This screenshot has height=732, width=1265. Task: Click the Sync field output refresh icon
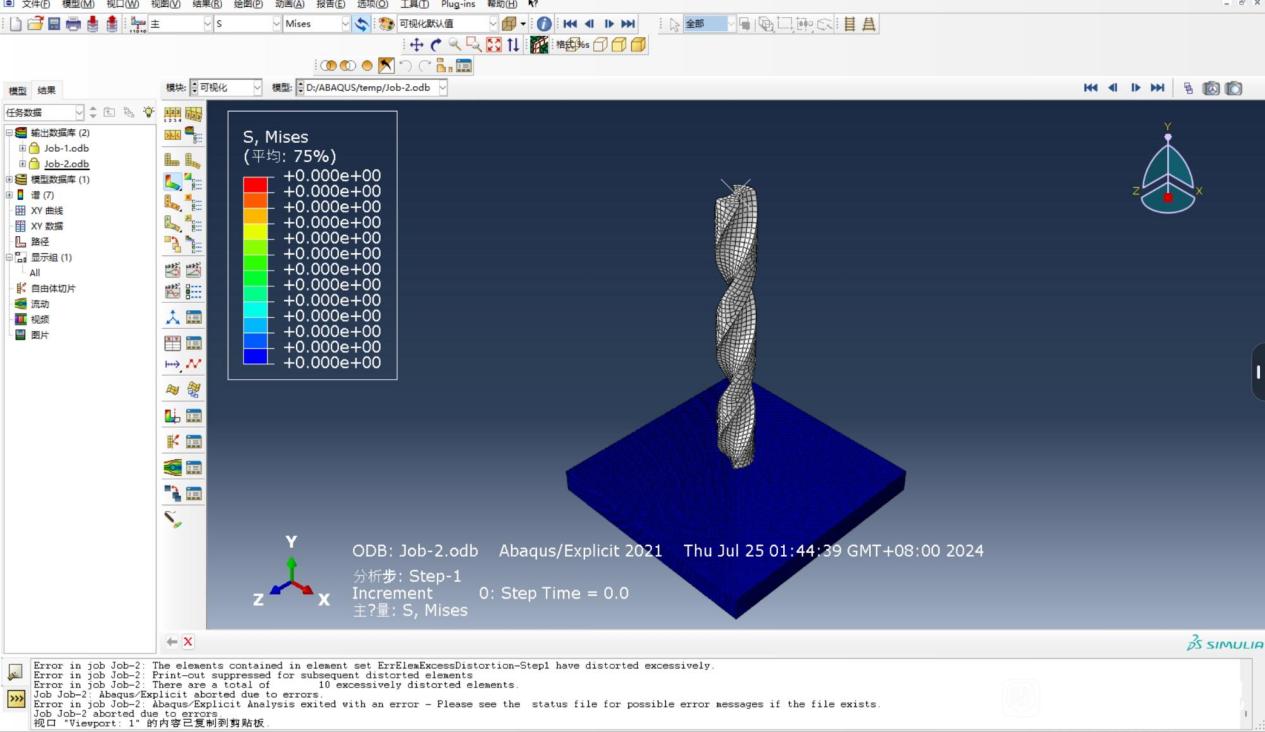click(x=362, y=24)
